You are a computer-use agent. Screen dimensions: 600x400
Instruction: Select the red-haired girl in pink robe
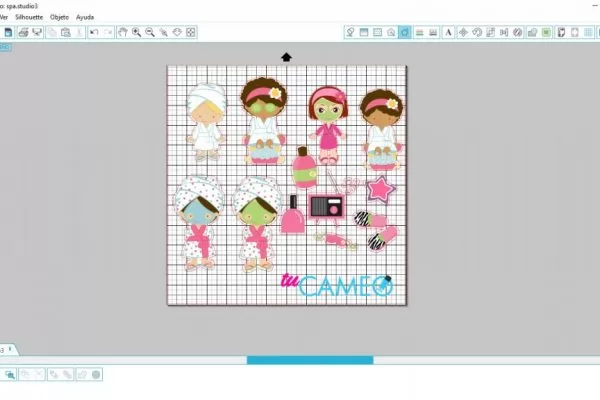click(328, 125)
